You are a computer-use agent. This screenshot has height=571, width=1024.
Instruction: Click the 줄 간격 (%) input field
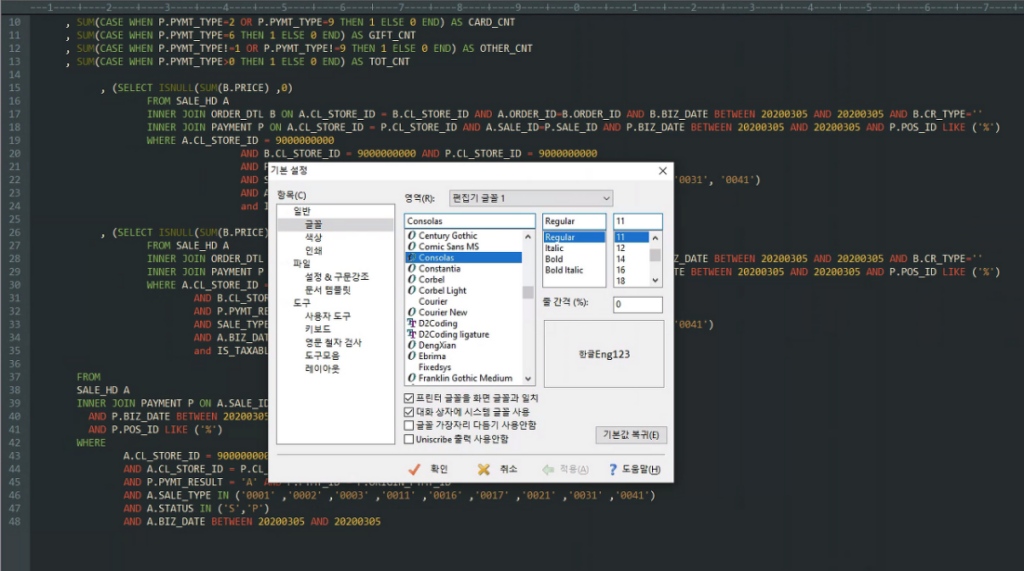click(638, 304)
